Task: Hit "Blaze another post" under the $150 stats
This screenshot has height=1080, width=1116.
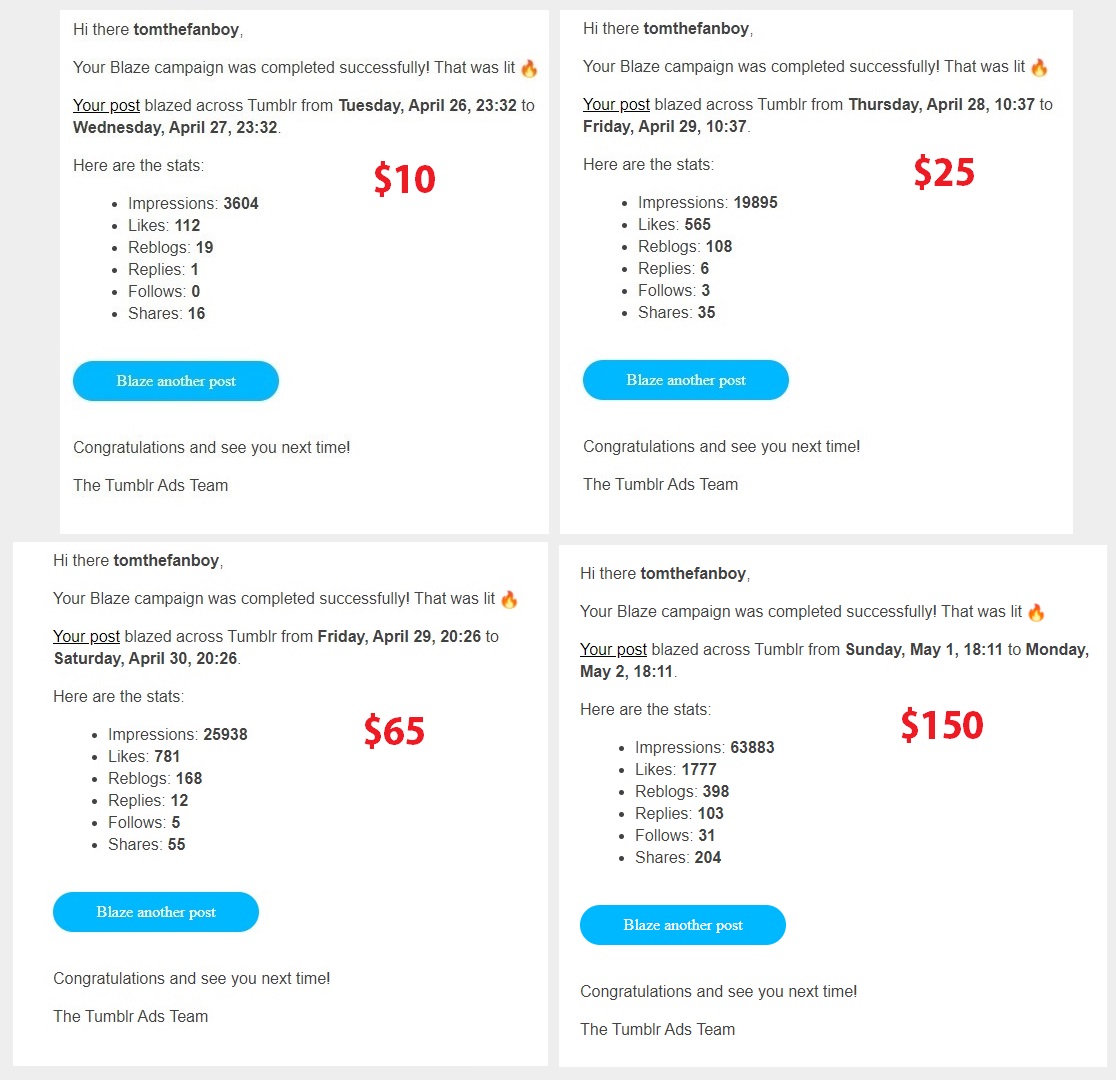Action: coord(683,925)
